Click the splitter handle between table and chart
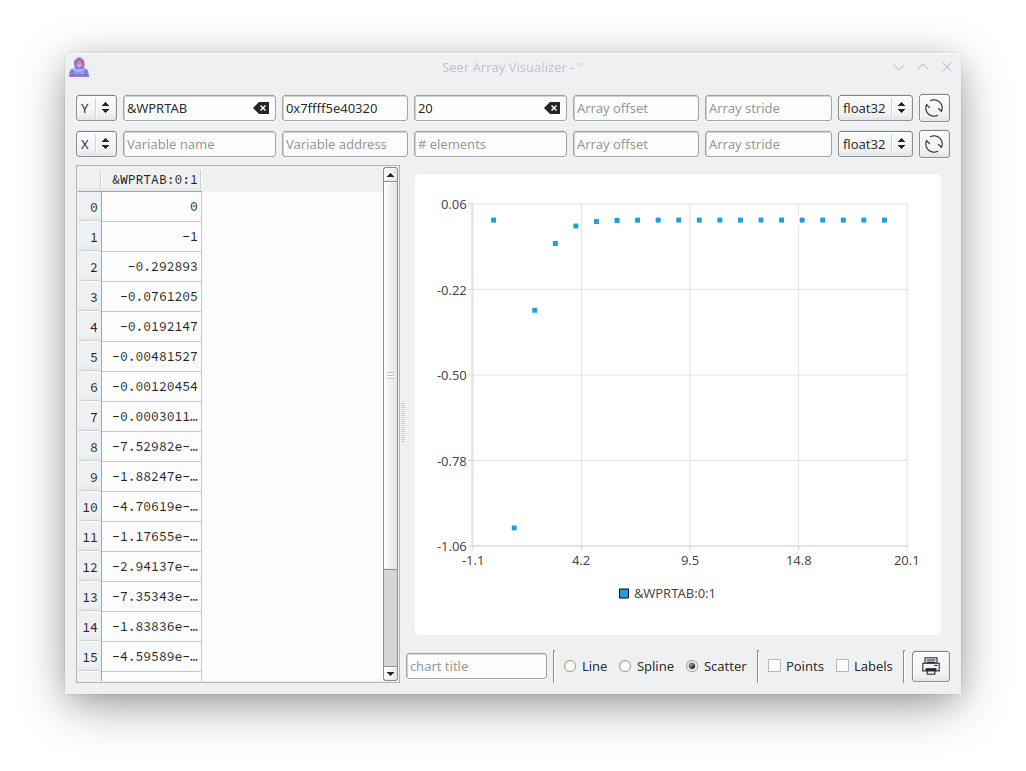This screenshot has width=1026, height=771. [x=402, y=423]
